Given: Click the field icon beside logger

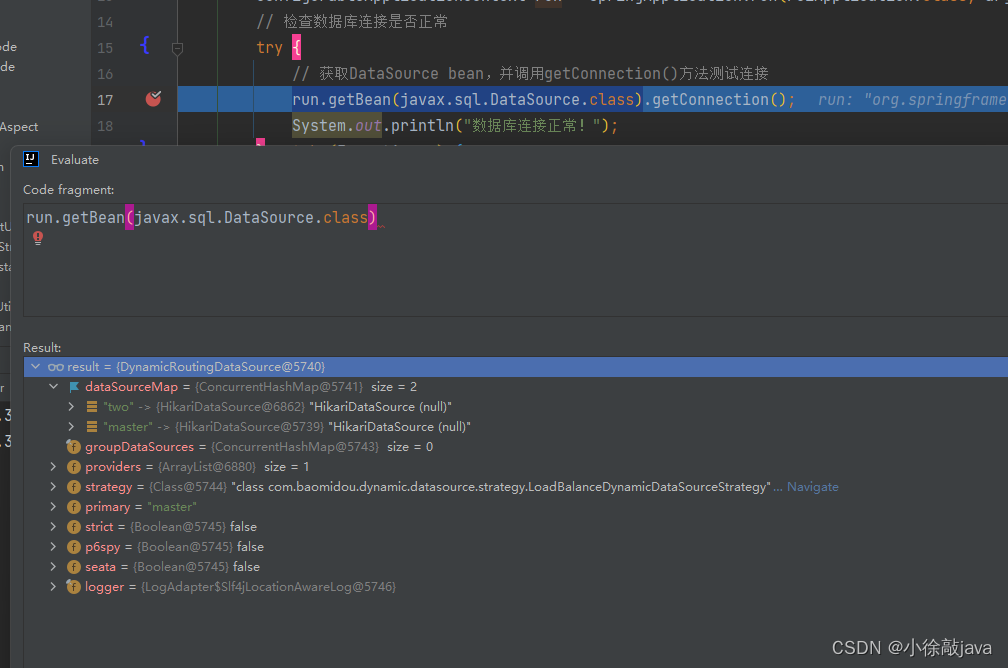Looking at the screenshot, I should pos(73,586).
